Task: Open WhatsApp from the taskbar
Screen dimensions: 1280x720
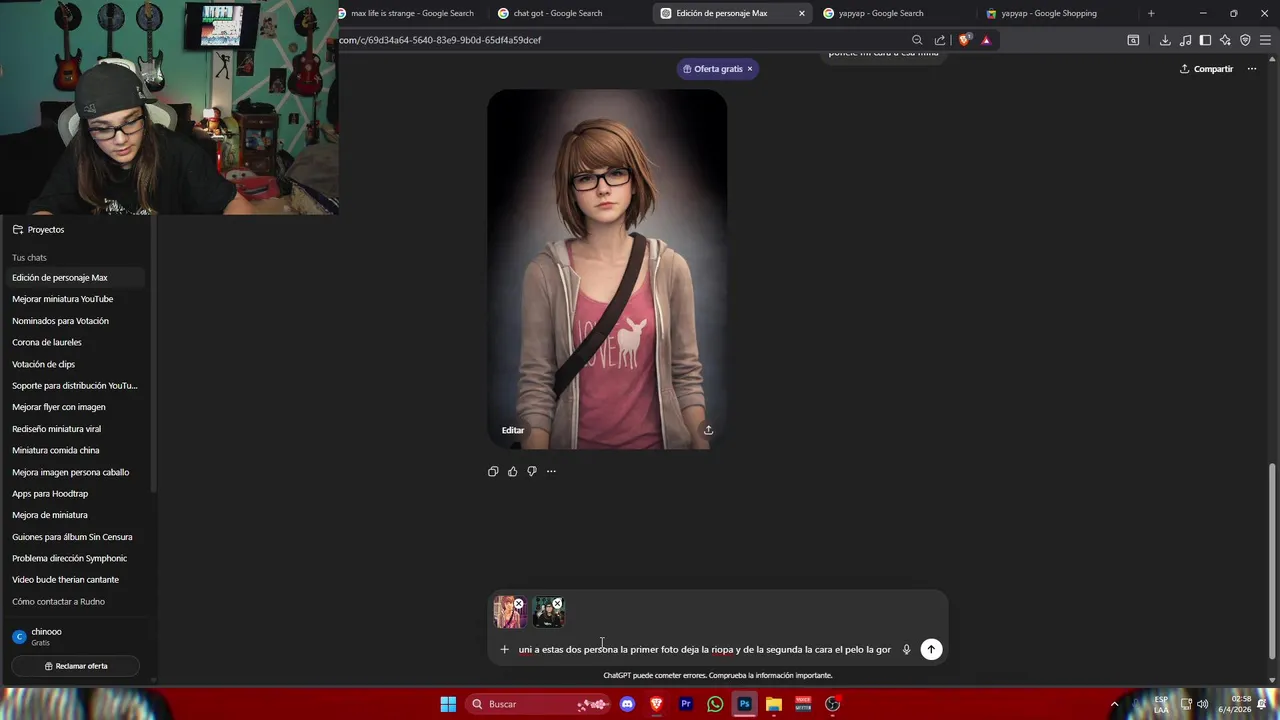Action: click(x=715, y=704)
